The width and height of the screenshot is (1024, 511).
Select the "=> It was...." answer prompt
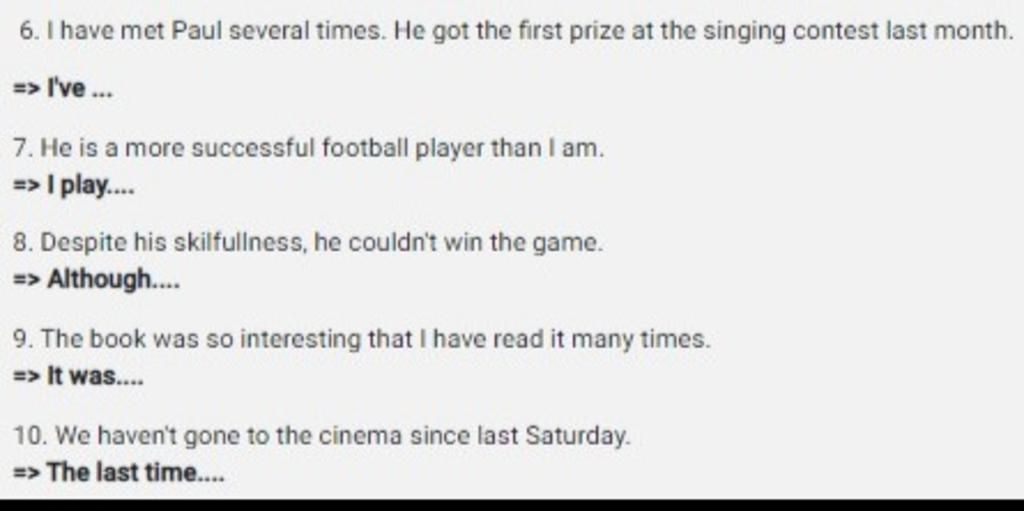tap(78, 376)
